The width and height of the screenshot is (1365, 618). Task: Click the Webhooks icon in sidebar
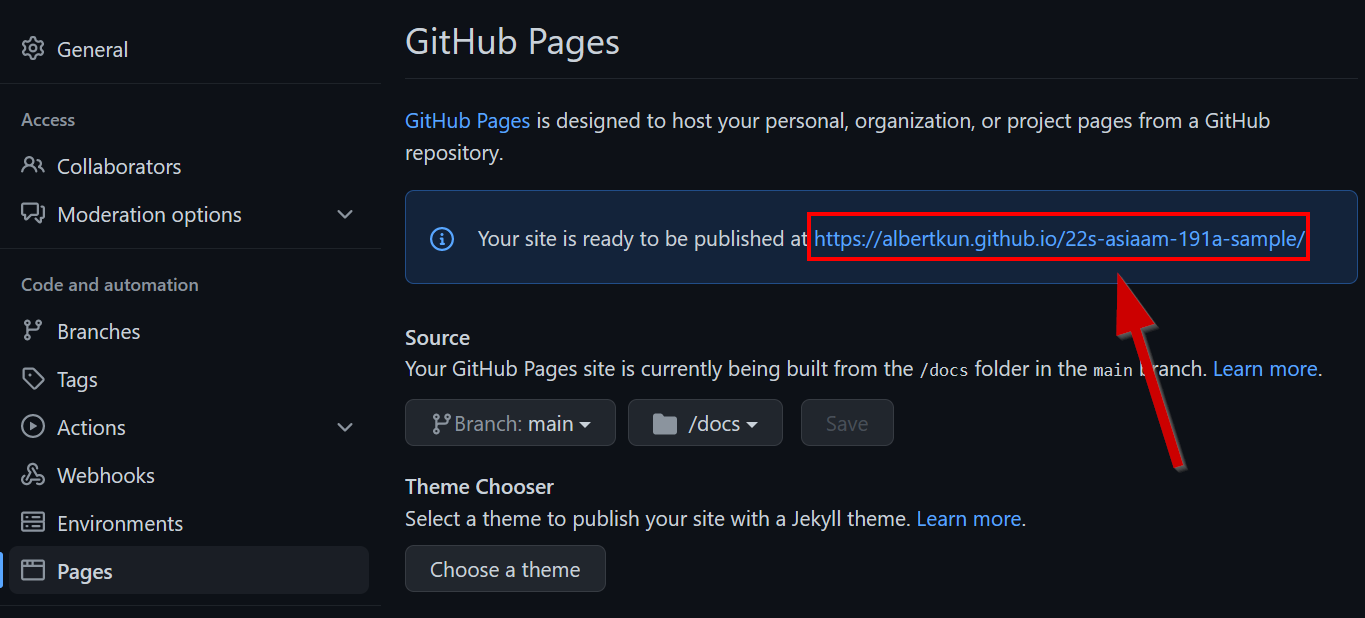(x=33, y=475)
